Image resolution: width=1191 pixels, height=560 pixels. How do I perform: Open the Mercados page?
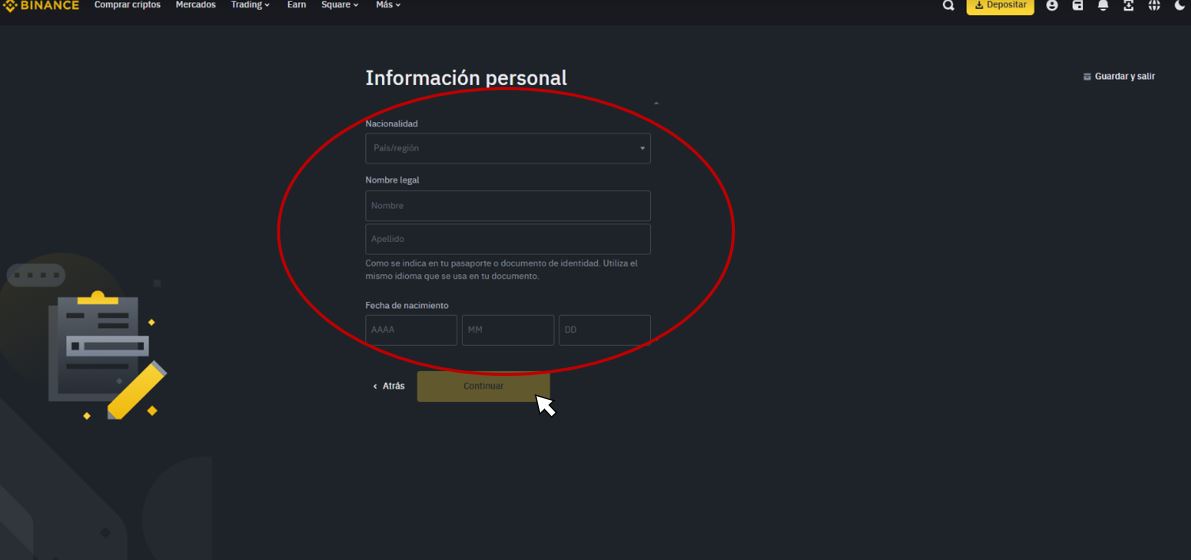pyautogui.click(x=195, y=6)
